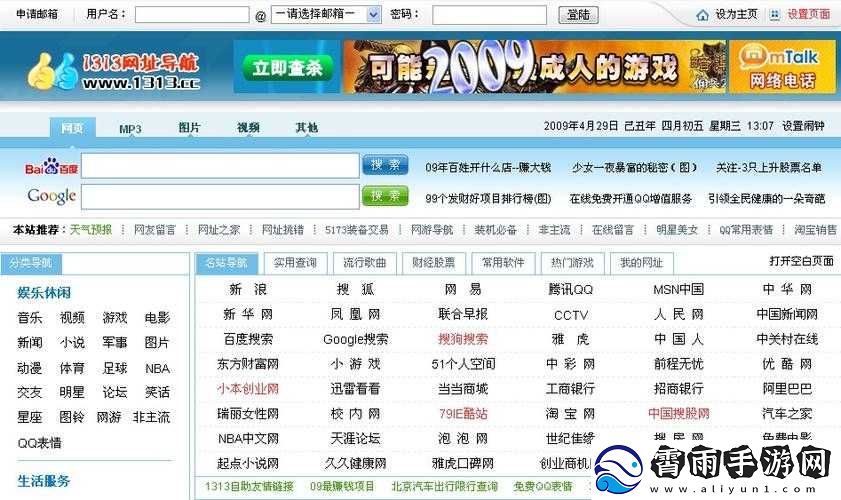This screenshot has height=500, width=841.
Task: Open the 请选择邮箱 dropdown
Action: point(326,14)
